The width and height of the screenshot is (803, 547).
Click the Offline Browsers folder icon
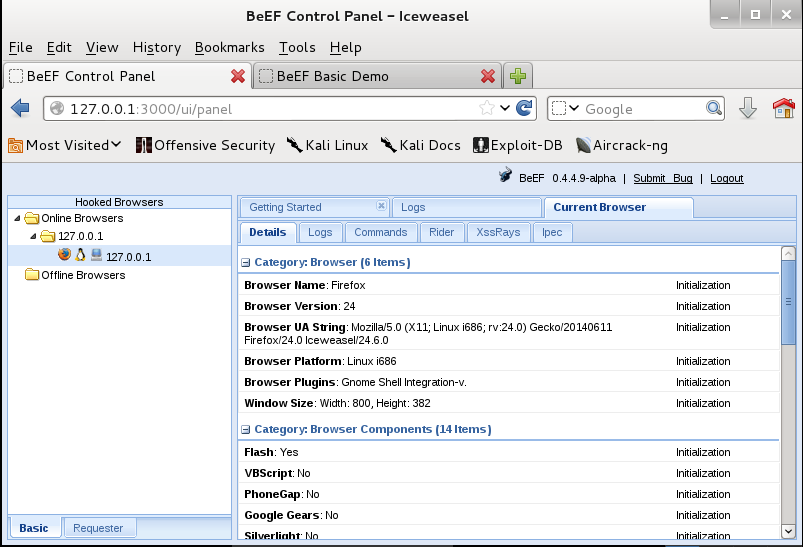[32, 275]
